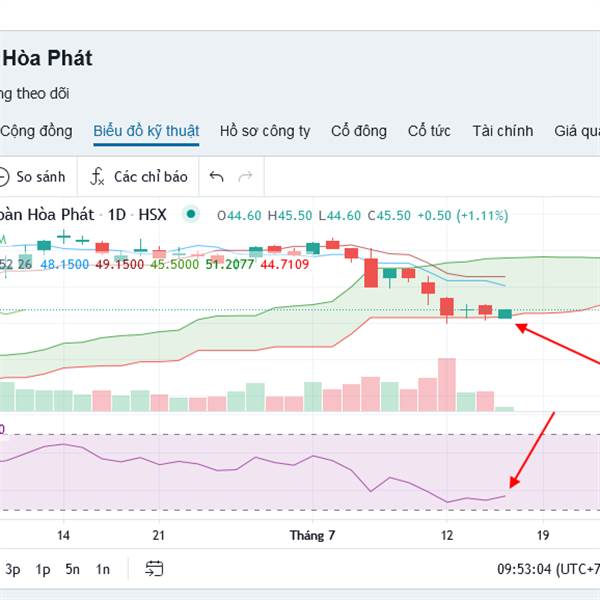The width and height of the screenshot is (600, 600).
Task: Click the 44.7109 indicator value
Action: [285, 264]
